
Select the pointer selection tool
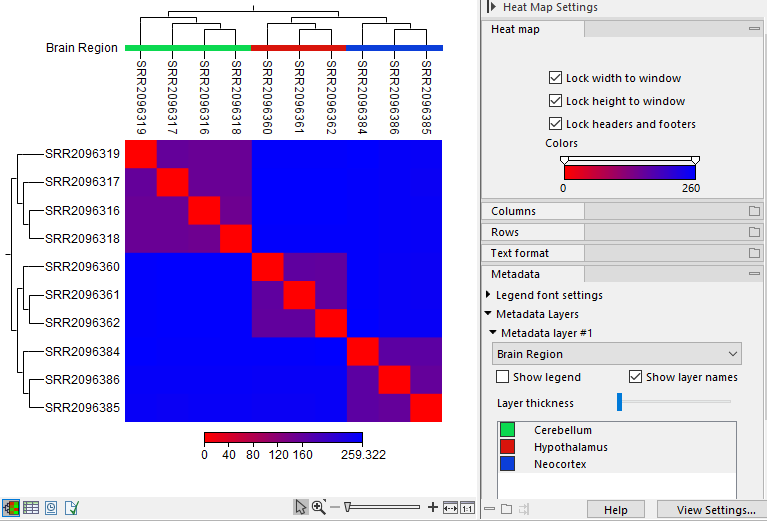point(300,507)
